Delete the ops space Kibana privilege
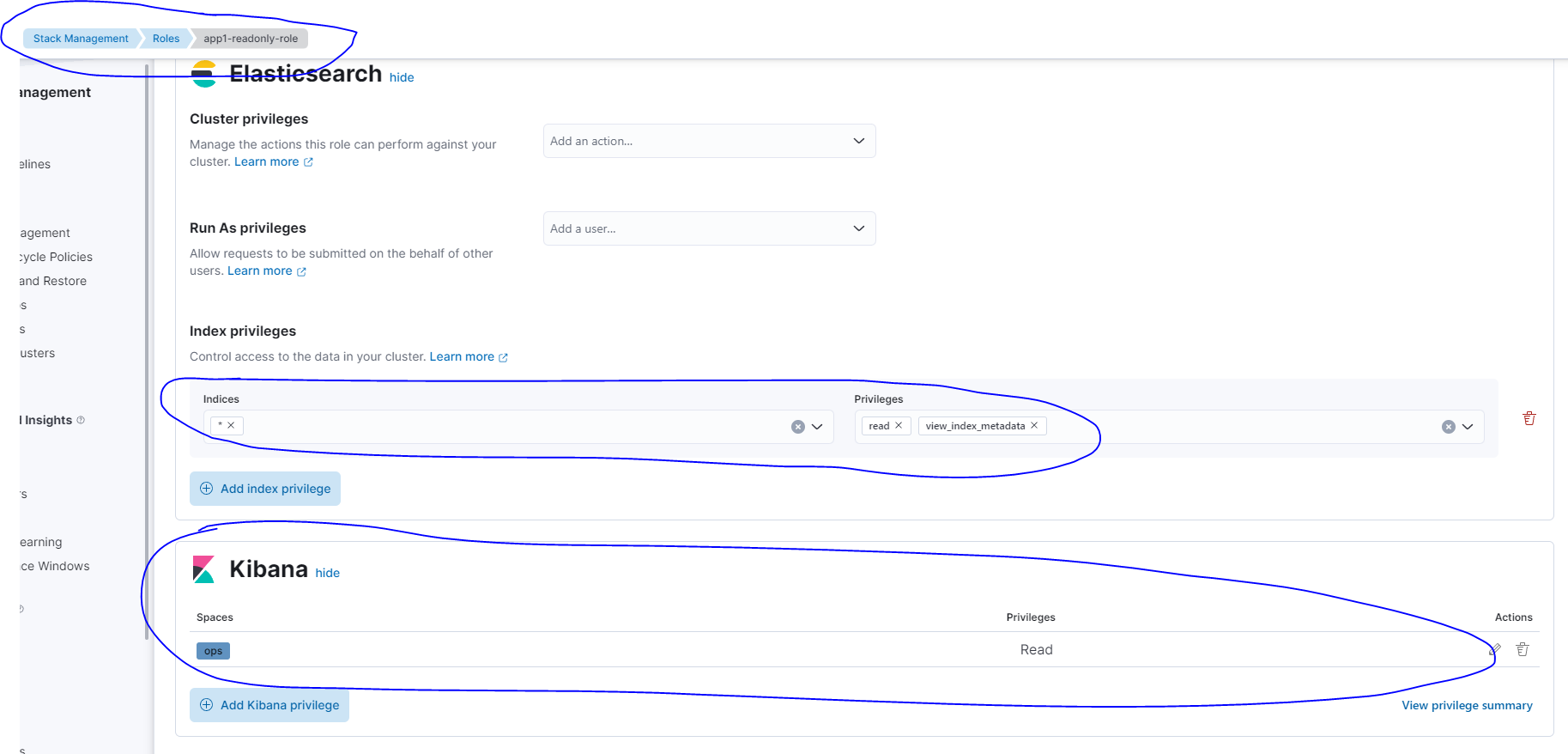Viewport: 1568px width, 754px height. [1522, 649]
